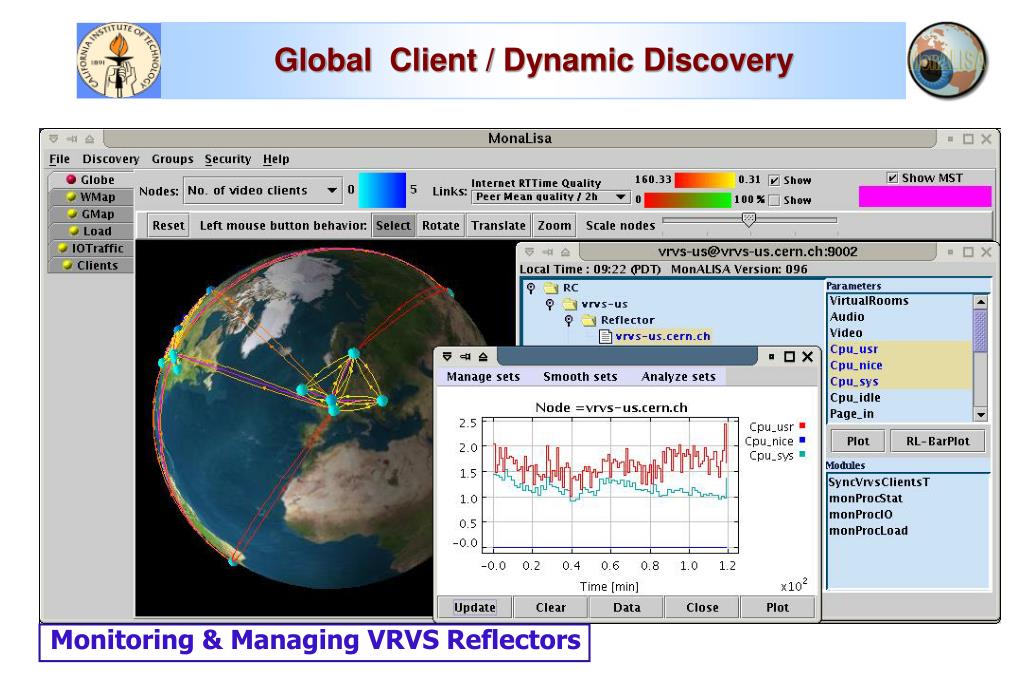This screenshot has height=682, width=1024.
Task: Select the monProcLoad module
Action: 868,530
